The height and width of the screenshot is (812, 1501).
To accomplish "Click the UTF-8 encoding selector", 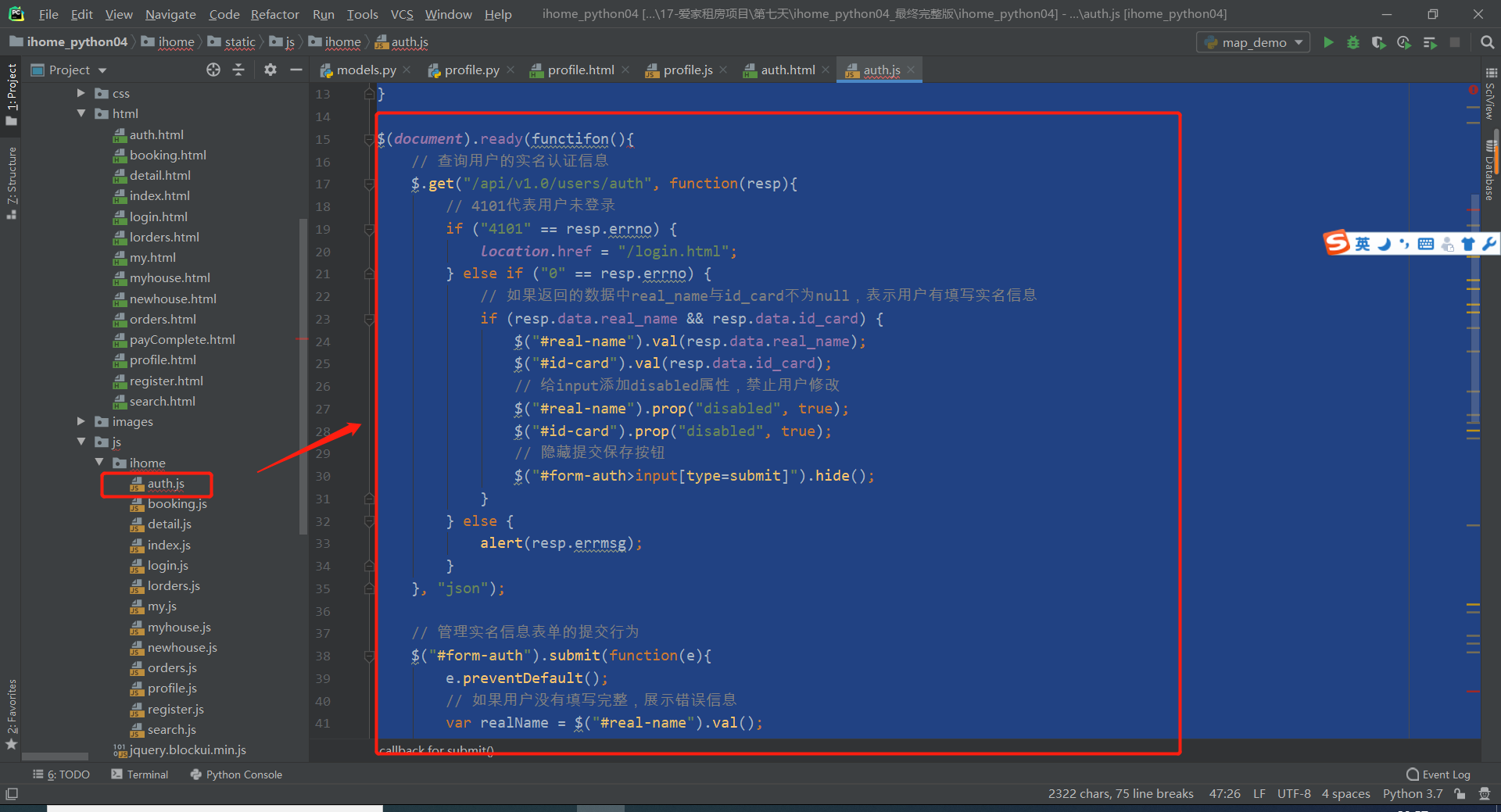I will [x=1294, y=794].
